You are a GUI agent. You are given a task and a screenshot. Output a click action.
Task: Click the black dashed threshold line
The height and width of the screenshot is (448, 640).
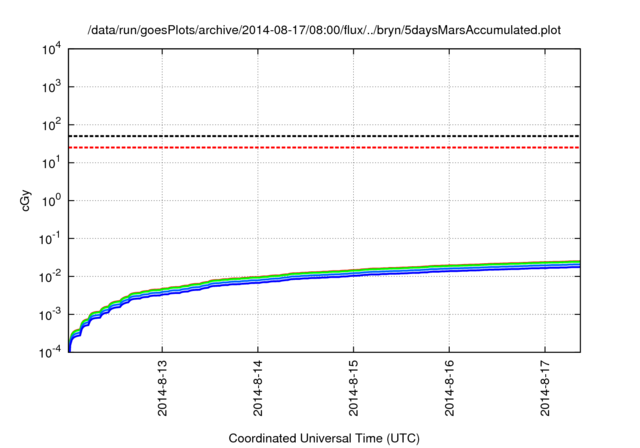point(324,136)
